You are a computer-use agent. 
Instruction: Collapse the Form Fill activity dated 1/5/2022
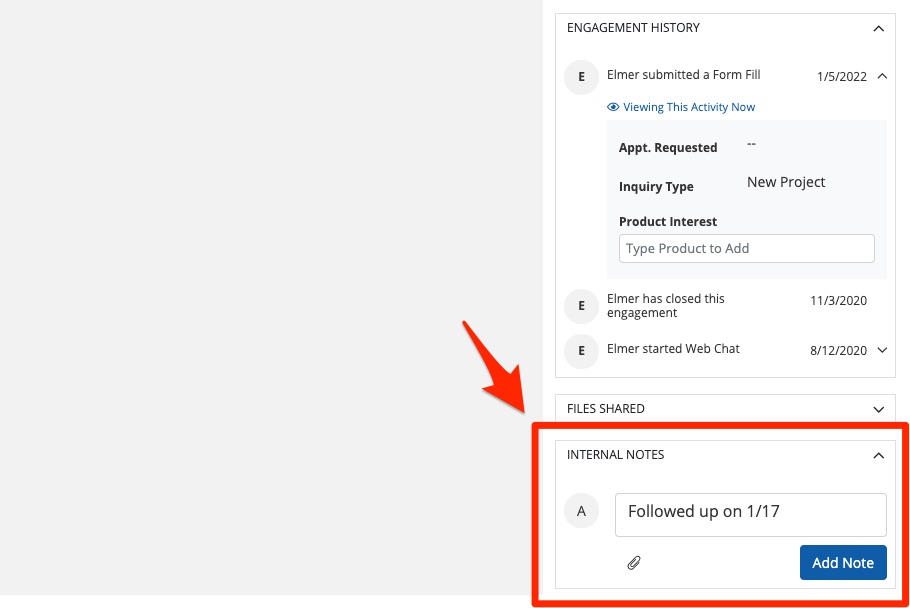[882, 75]
